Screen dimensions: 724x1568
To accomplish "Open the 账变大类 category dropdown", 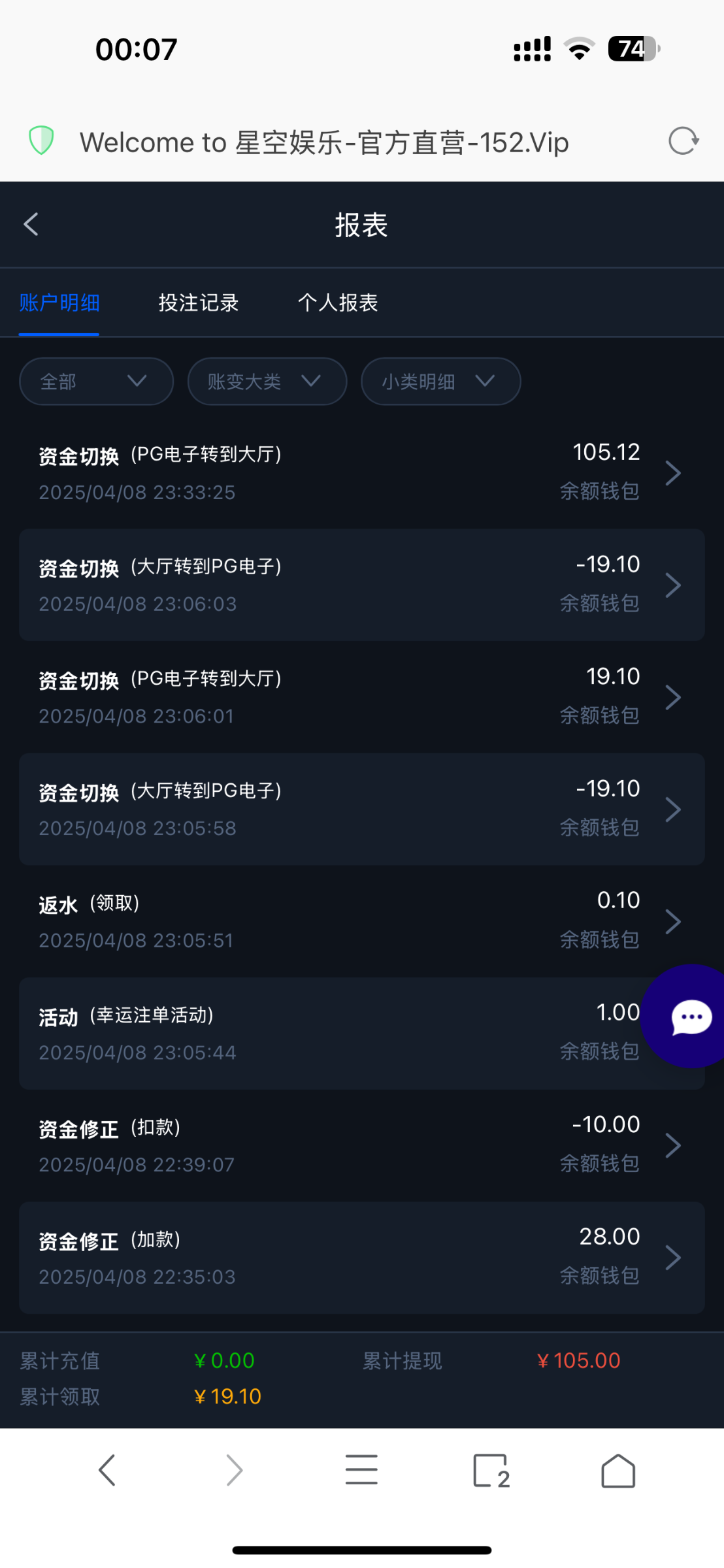I will (x=267, y=381).
